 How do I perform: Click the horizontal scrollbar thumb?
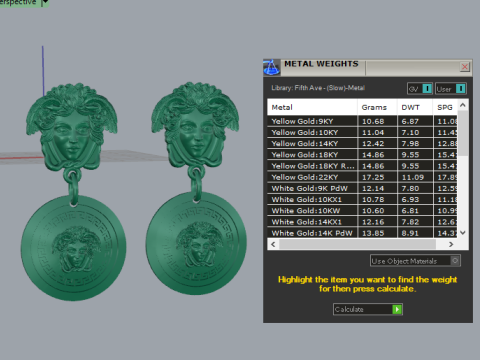pyautogui.click(x=357, y=244)
